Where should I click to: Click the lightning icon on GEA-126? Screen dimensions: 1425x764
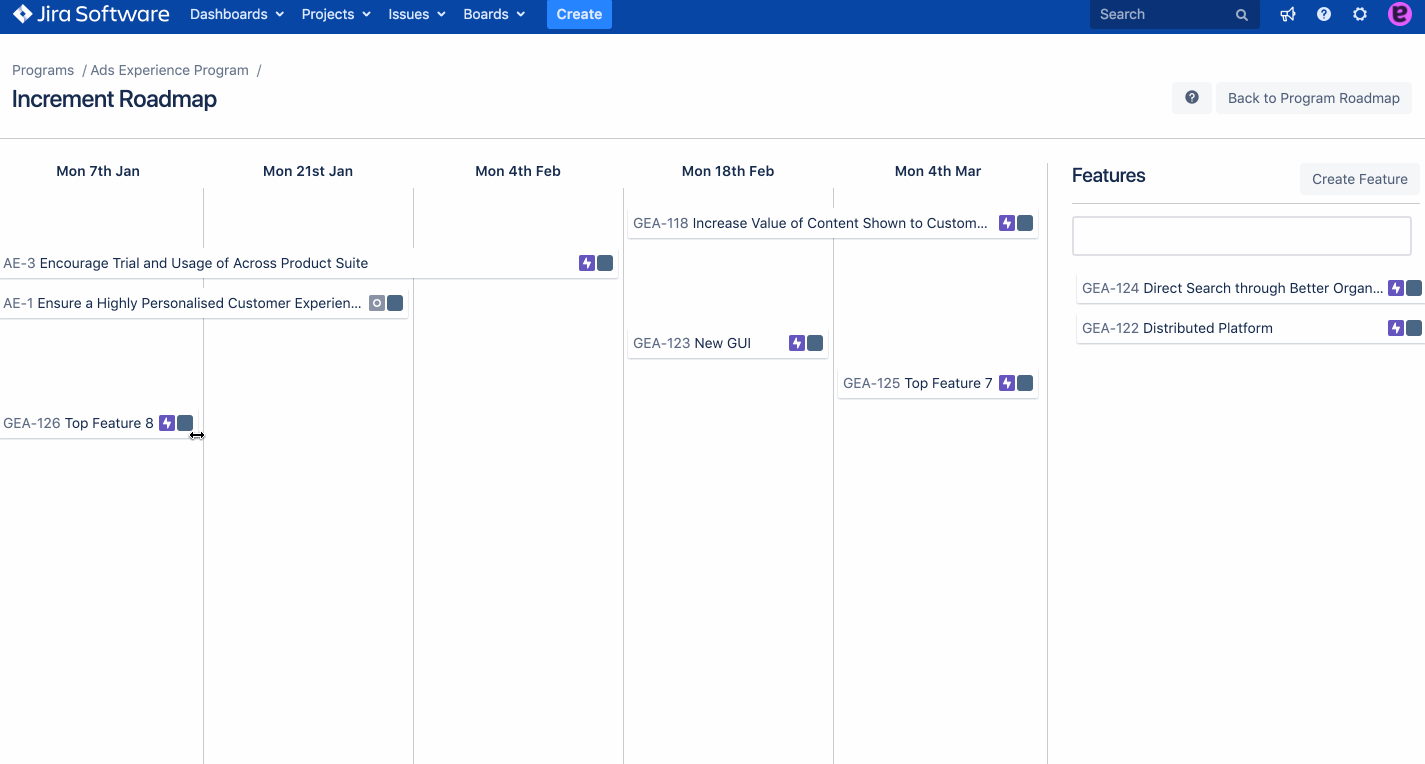[167, 423]
